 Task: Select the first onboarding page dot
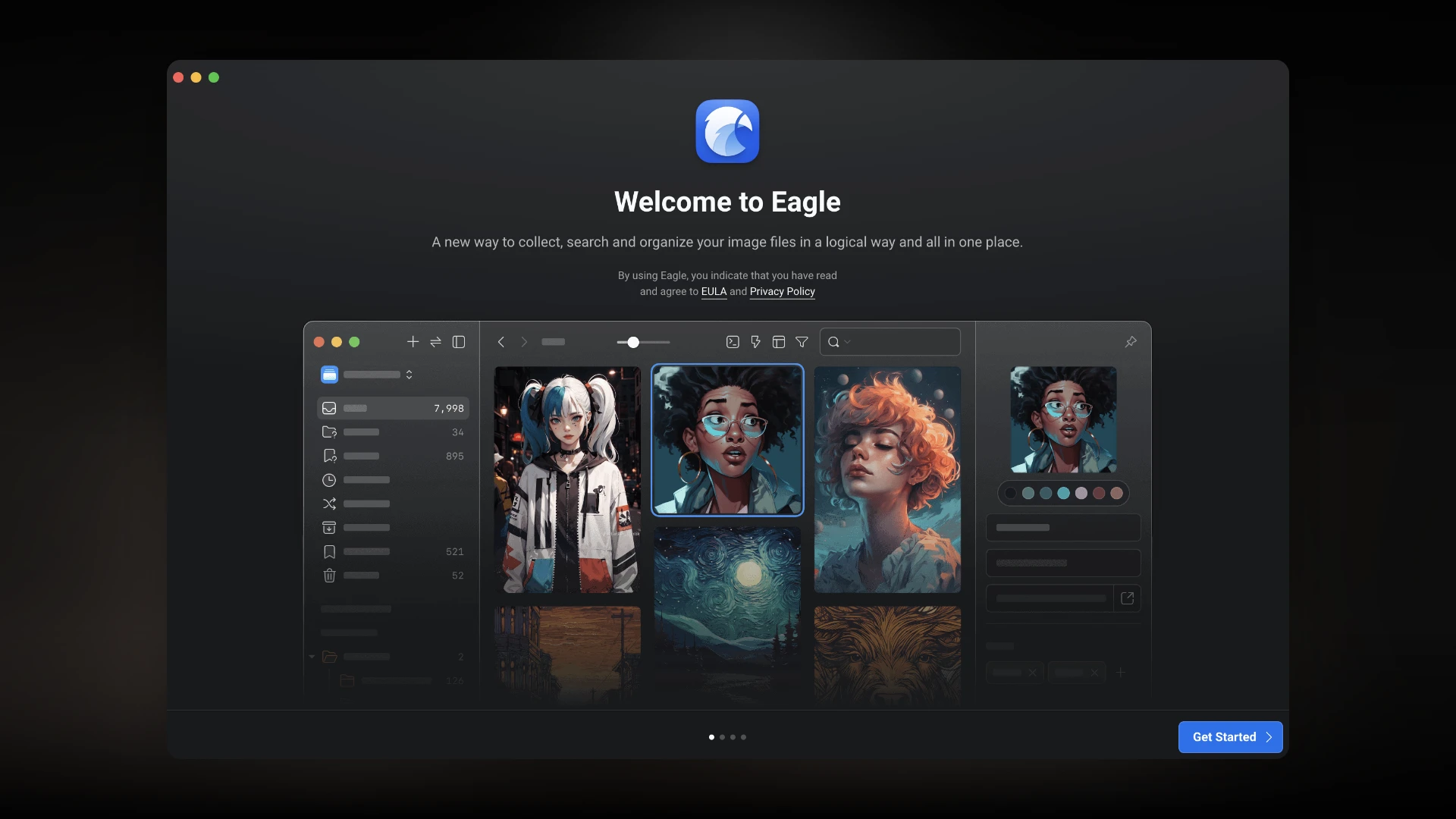711,737
